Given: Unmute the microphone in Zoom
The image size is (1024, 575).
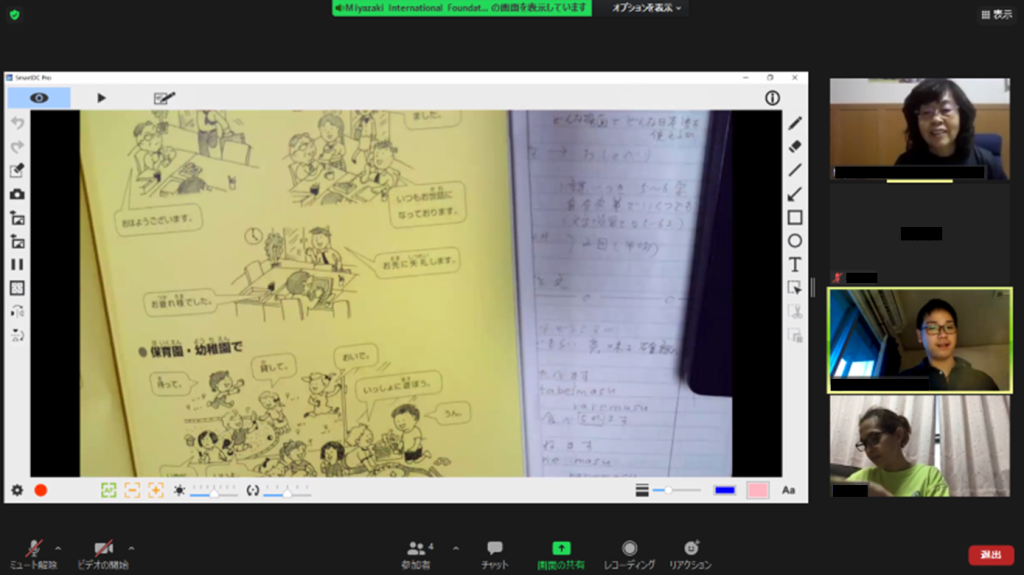Looking at the screenshot, I should point(33,554).
